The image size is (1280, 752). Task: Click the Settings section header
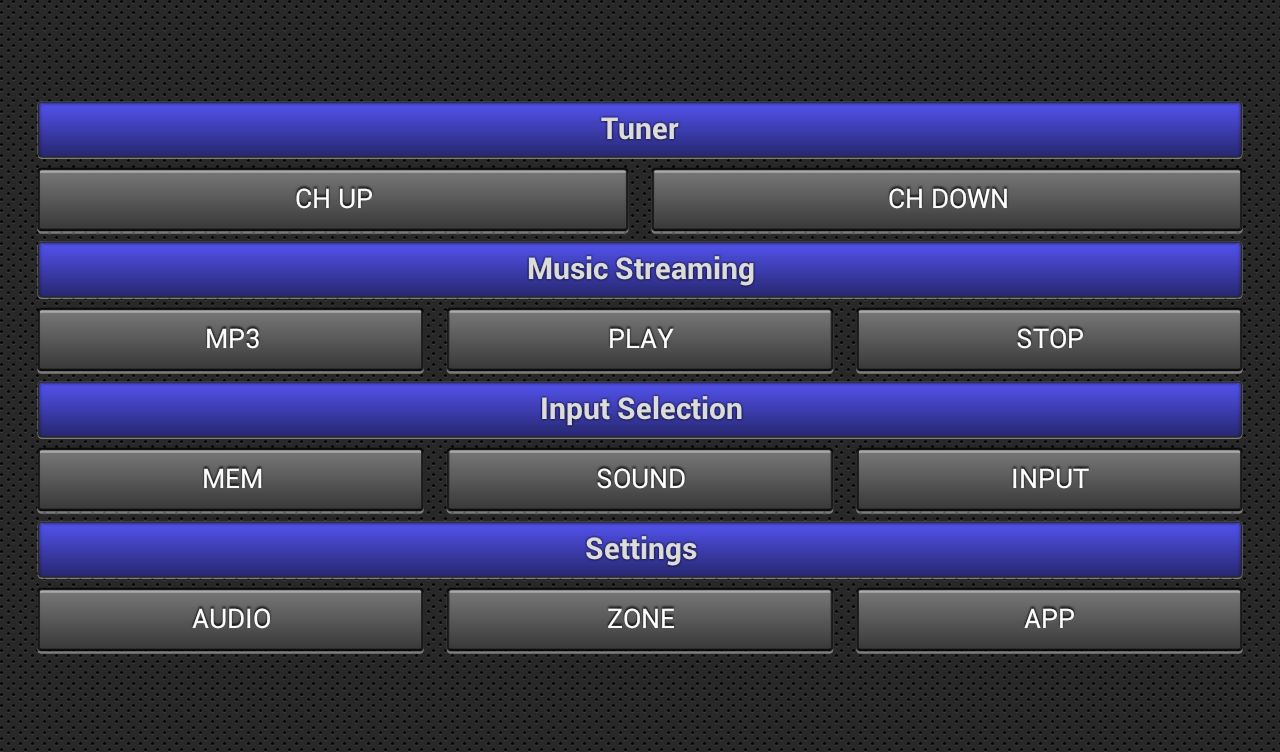pos(640,549)
